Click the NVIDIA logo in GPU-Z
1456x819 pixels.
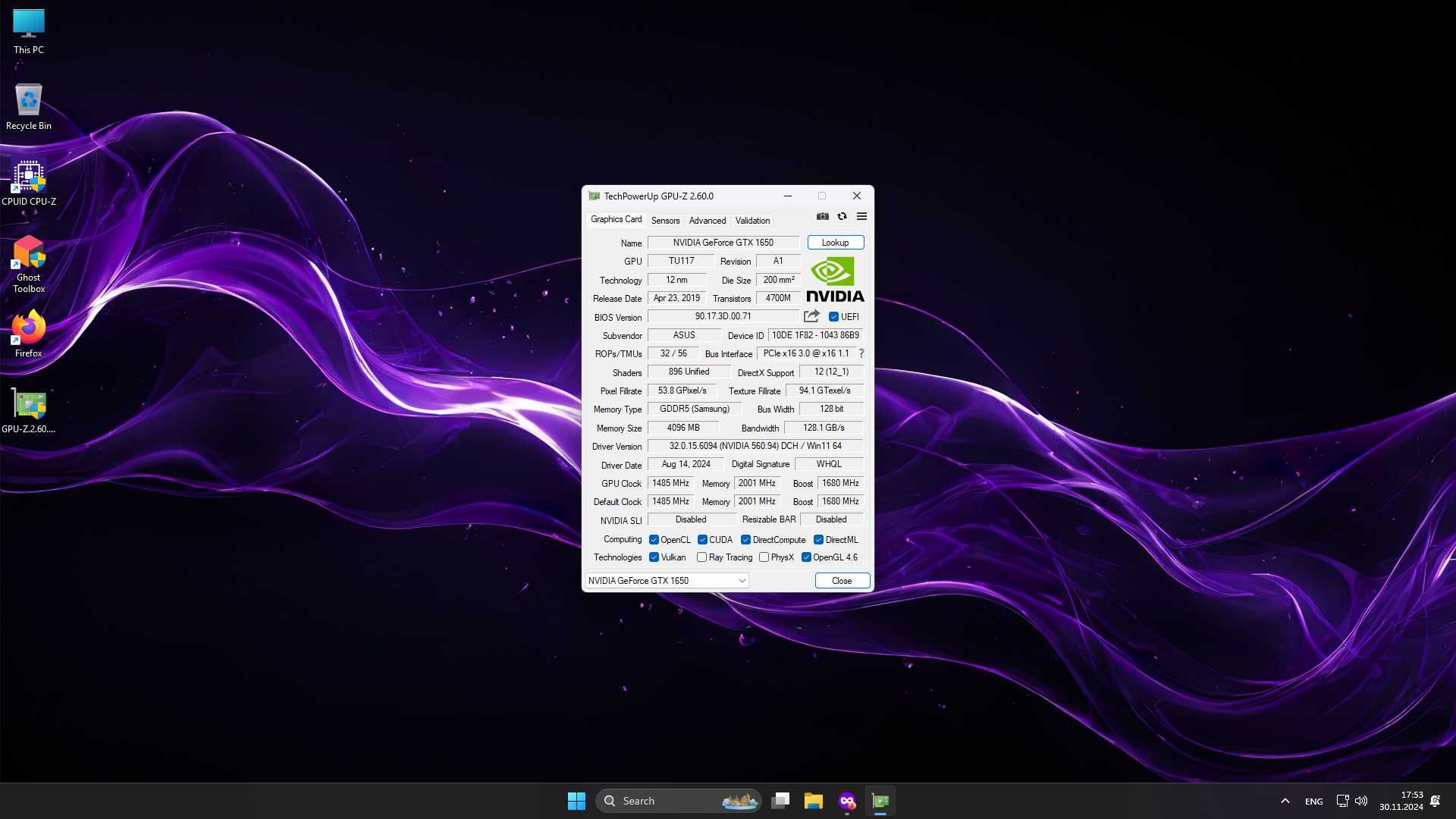(835, 280)
